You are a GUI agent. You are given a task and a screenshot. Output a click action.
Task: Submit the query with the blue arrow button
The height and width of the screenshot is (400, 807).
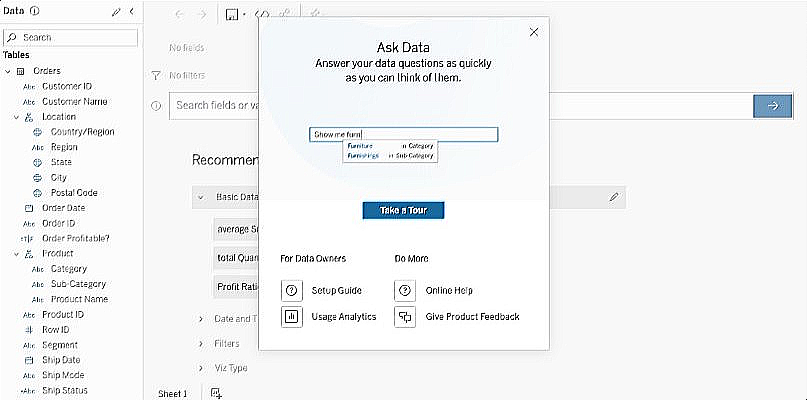[x=773, y=106]
